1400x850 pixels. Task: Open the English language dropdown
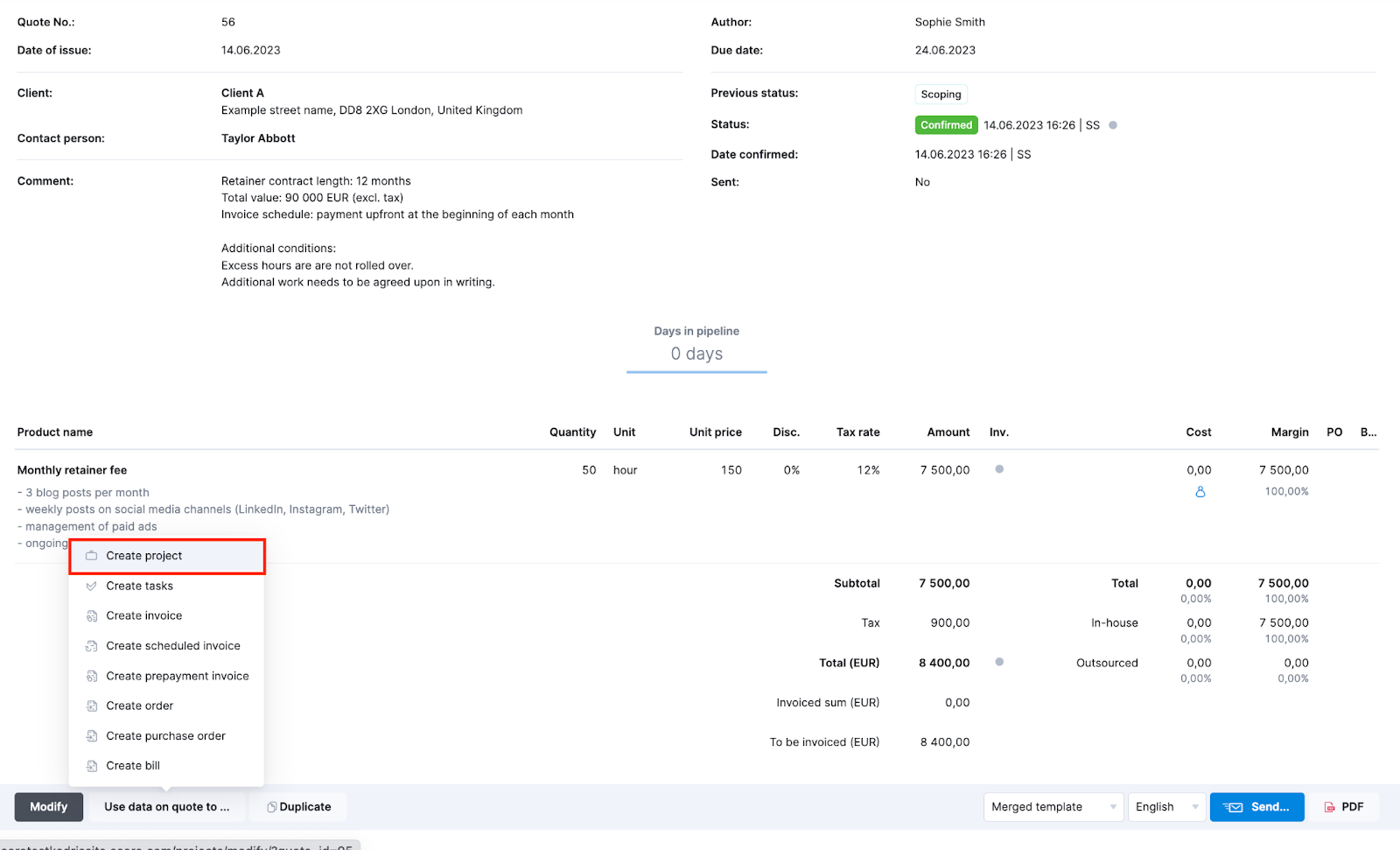coord(1165,806)
